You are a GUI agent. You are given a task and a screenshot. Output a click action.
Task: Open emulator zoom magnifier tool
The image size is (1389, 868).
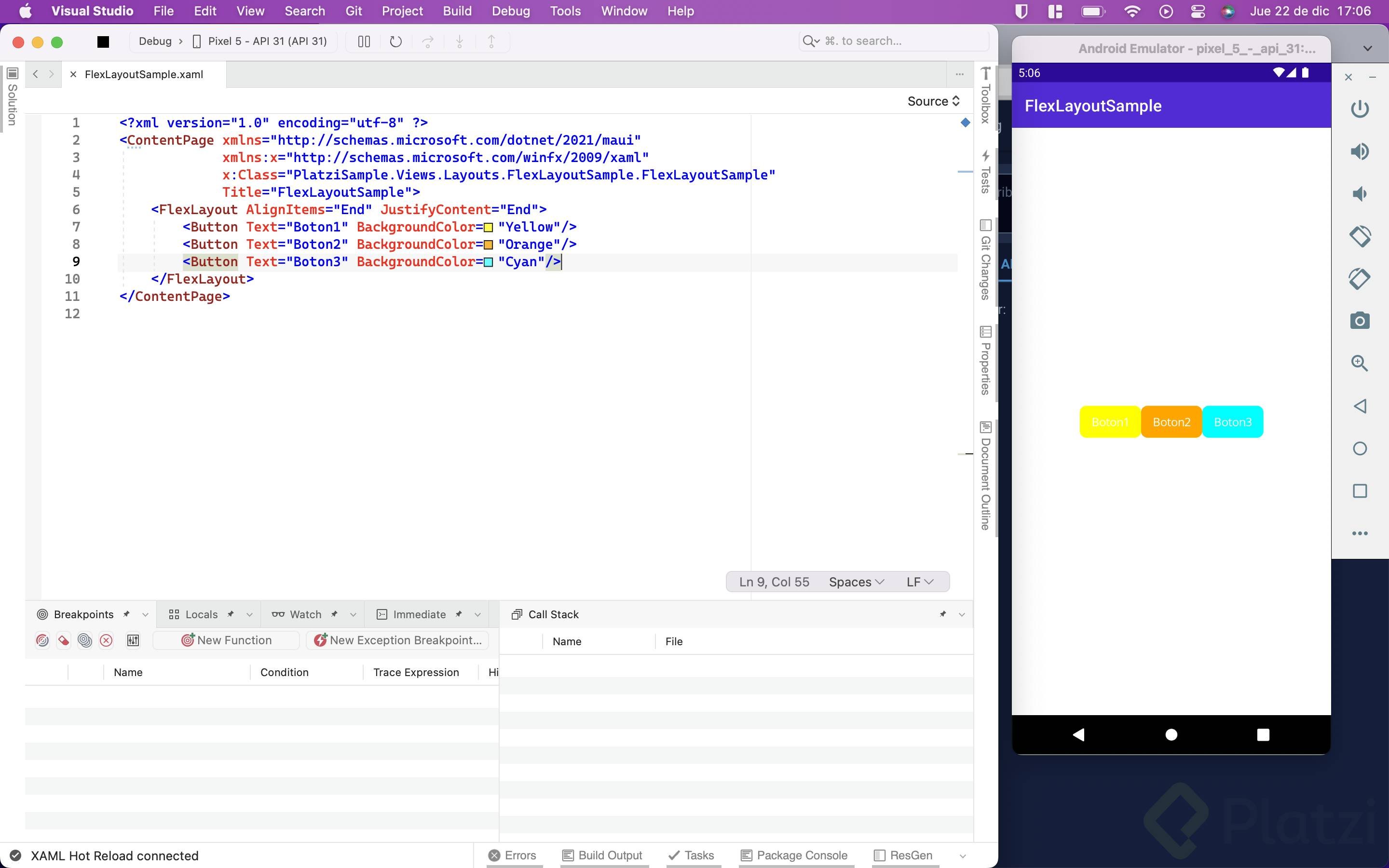click(x=1359, y=363)
